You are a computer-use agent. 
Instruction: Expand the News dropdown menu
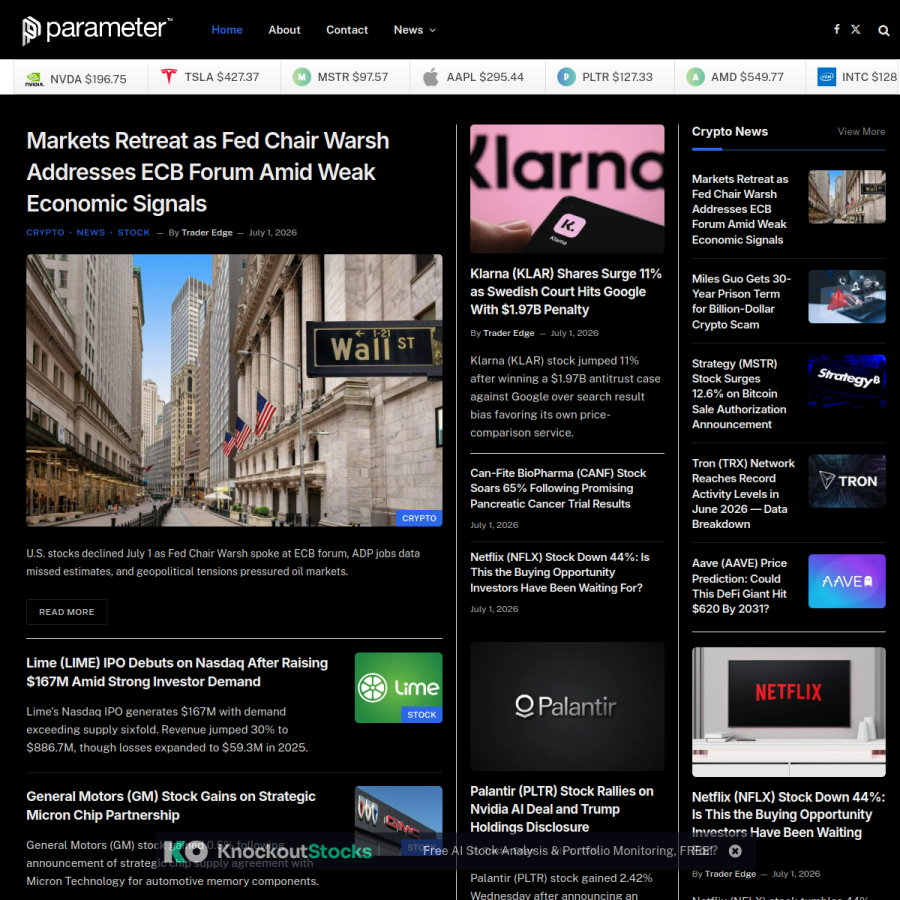tap(414, 30)
